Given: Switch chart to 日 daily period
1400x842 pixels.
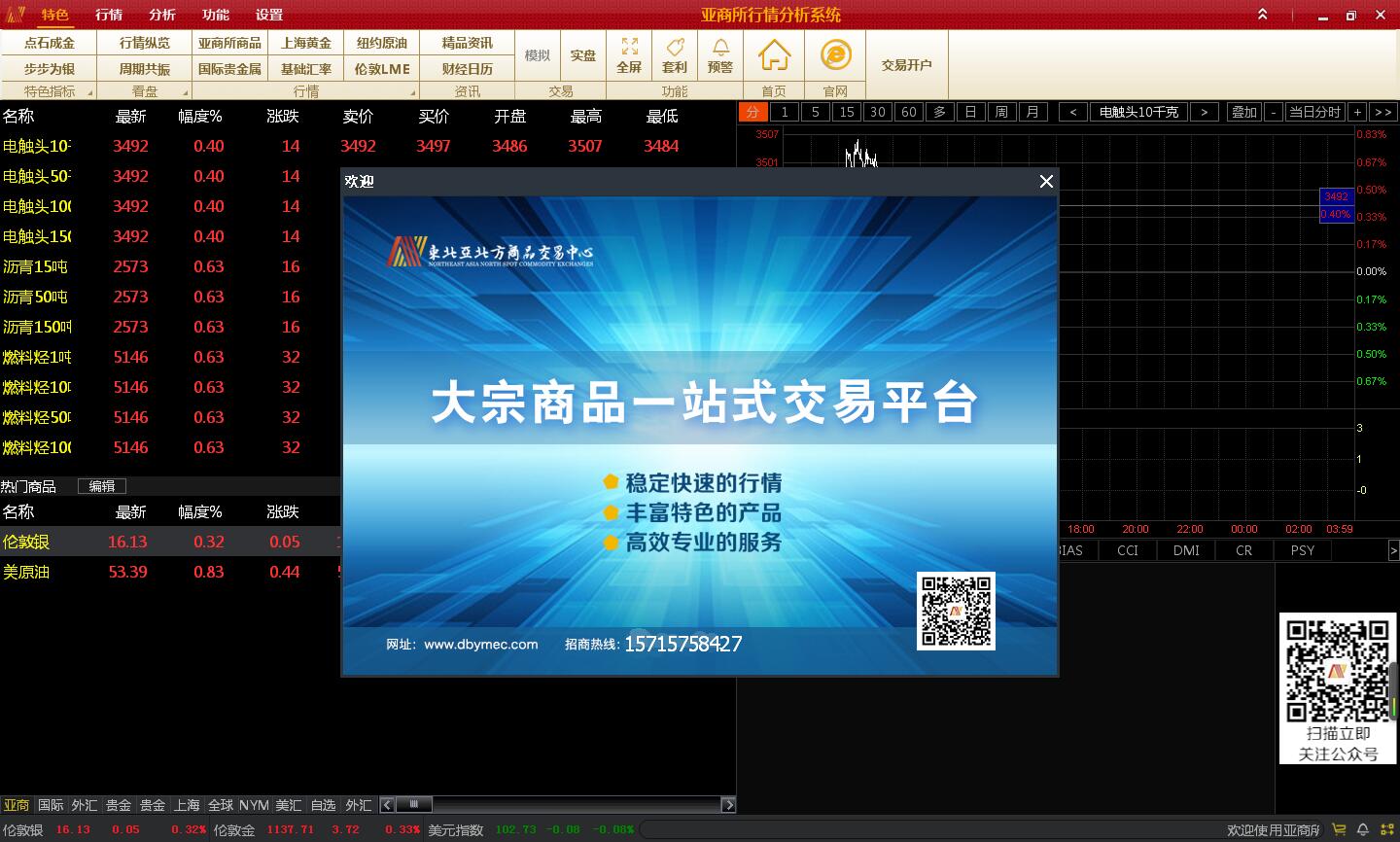Looking at the screenshot, I should (970, 112).
